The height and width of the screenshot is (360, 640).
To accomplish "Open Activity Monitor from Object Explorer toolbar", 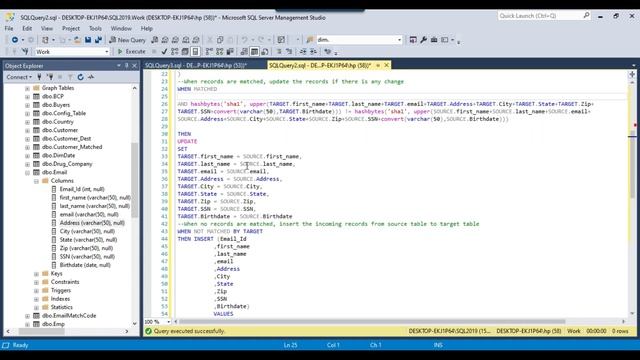I will coord(91,77).
